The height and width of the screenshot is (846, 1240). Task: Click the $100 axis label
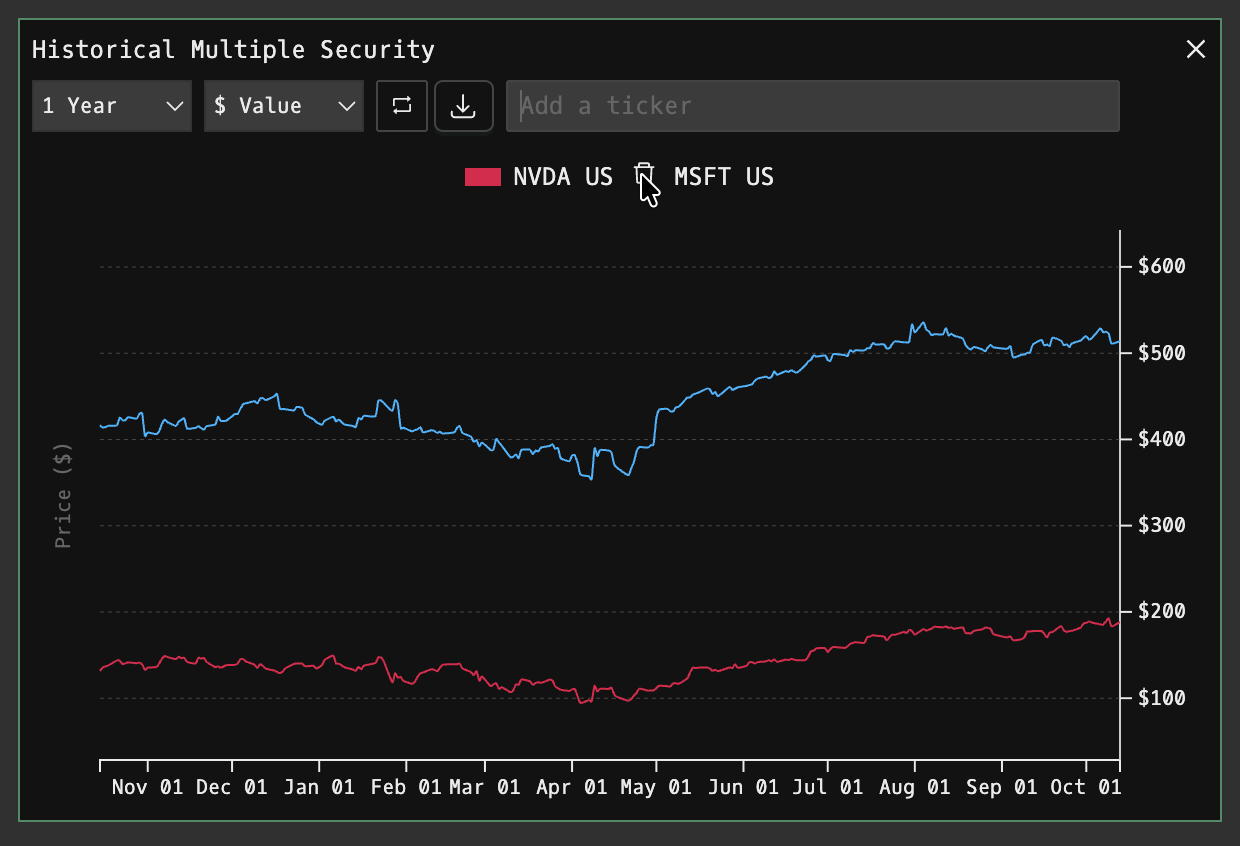click(x=1161, y=698)
